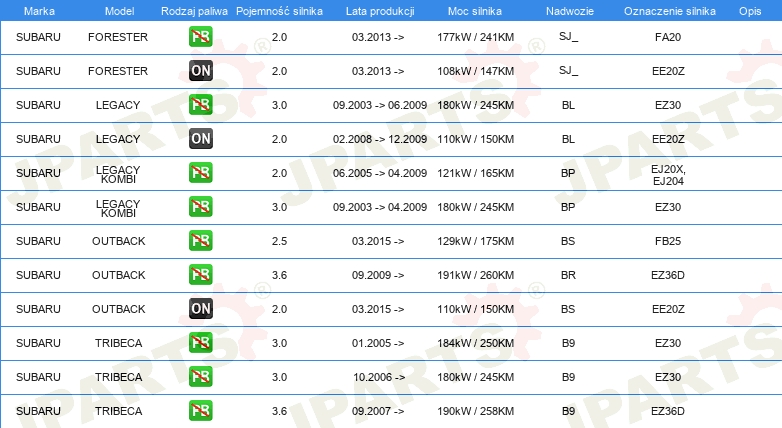Select the ON diesel icon for the Legacy 02.2008 row
Viewport: 782px width, 428px height.
coord(200,139)
